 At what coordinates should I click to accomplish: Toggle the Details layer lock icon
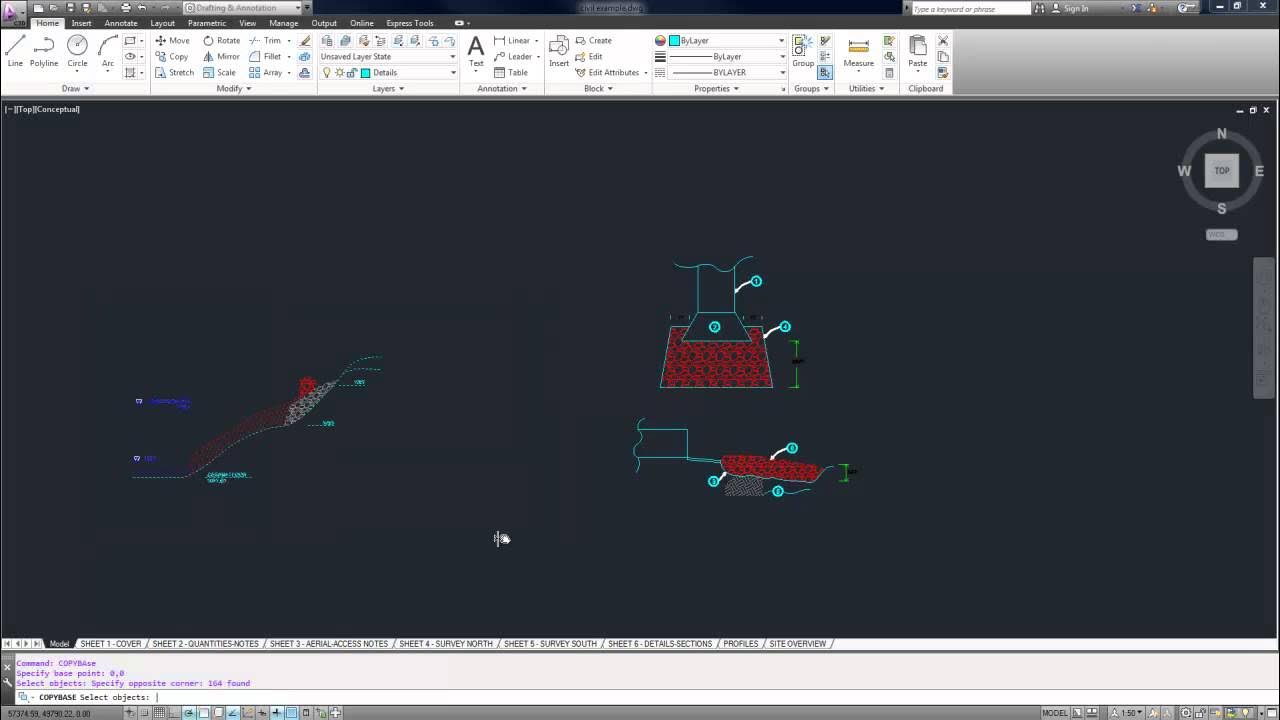coord(353,73)
